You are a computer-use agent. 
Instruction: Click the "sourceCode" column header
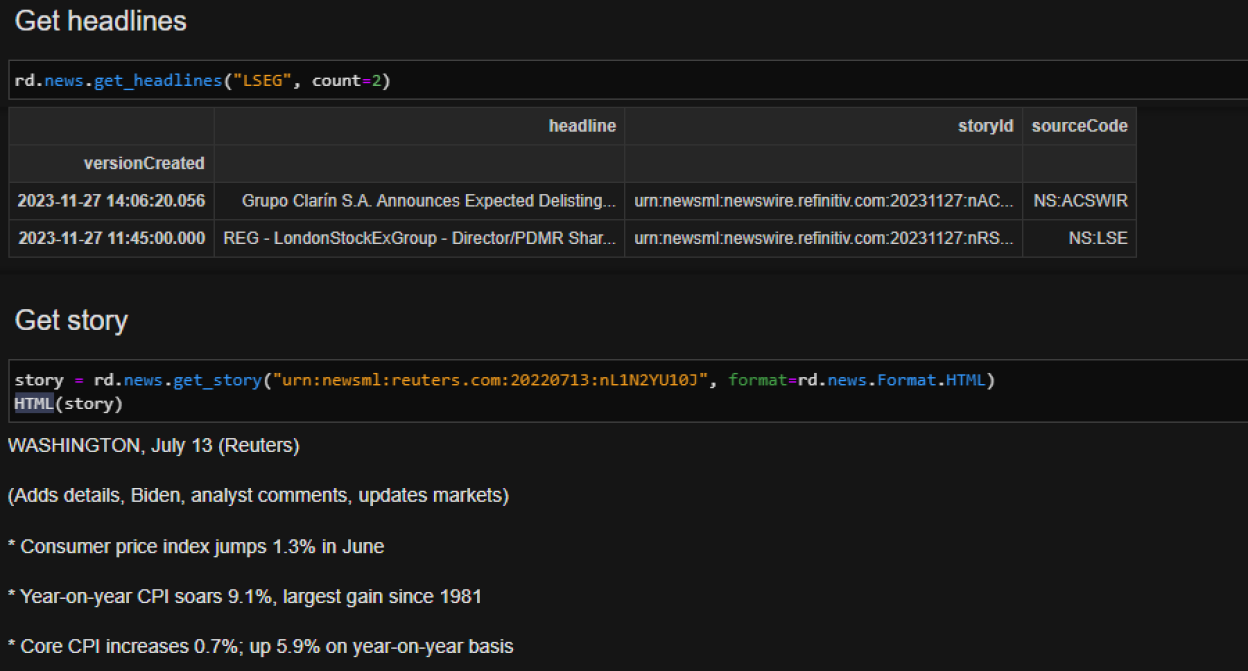point(1080,126)
